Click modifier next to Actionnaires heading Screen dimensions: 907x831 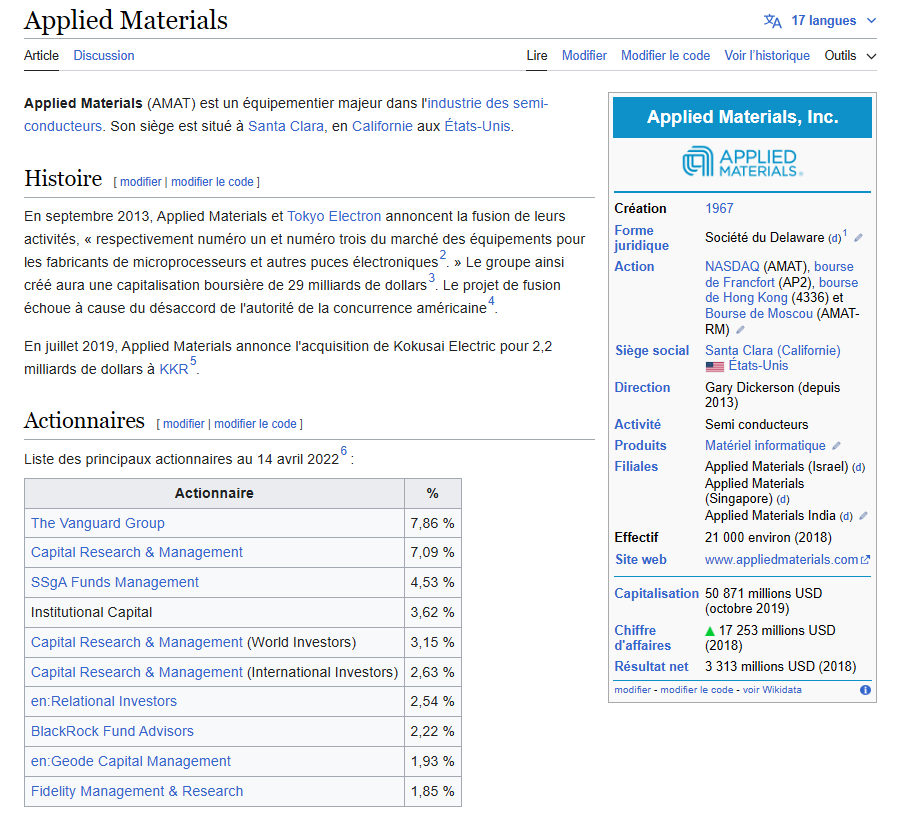pyautogui.click(x=183, y=424)
